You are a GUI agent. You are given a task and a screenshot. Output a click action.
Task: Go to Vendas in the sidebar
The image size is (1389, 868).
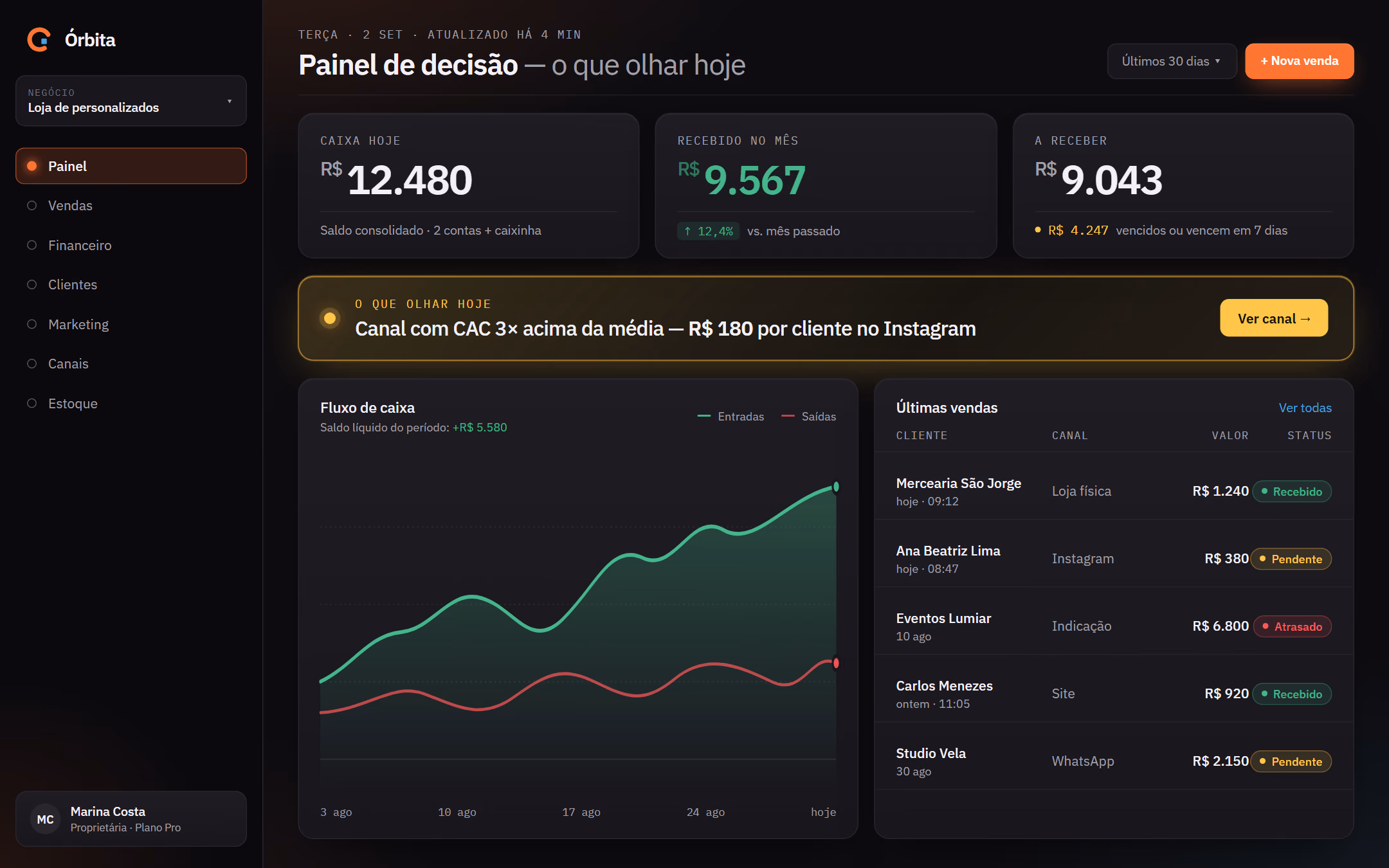(x=131, y=206)
